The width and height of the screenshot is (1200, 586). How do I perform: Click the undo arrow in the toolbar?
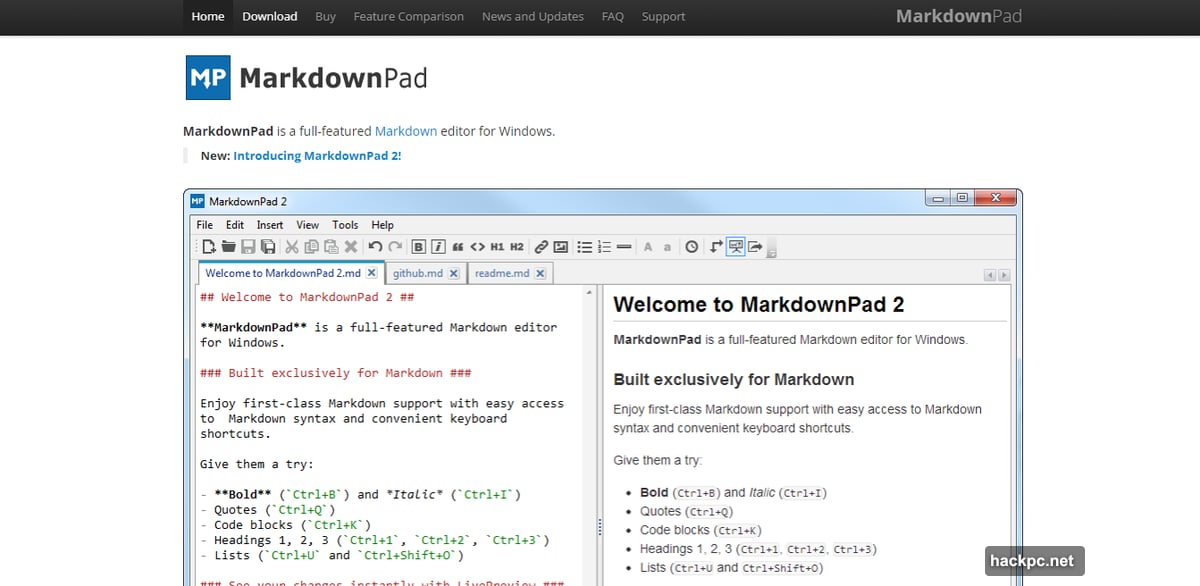pyautogui.click(x=375, y=247)
